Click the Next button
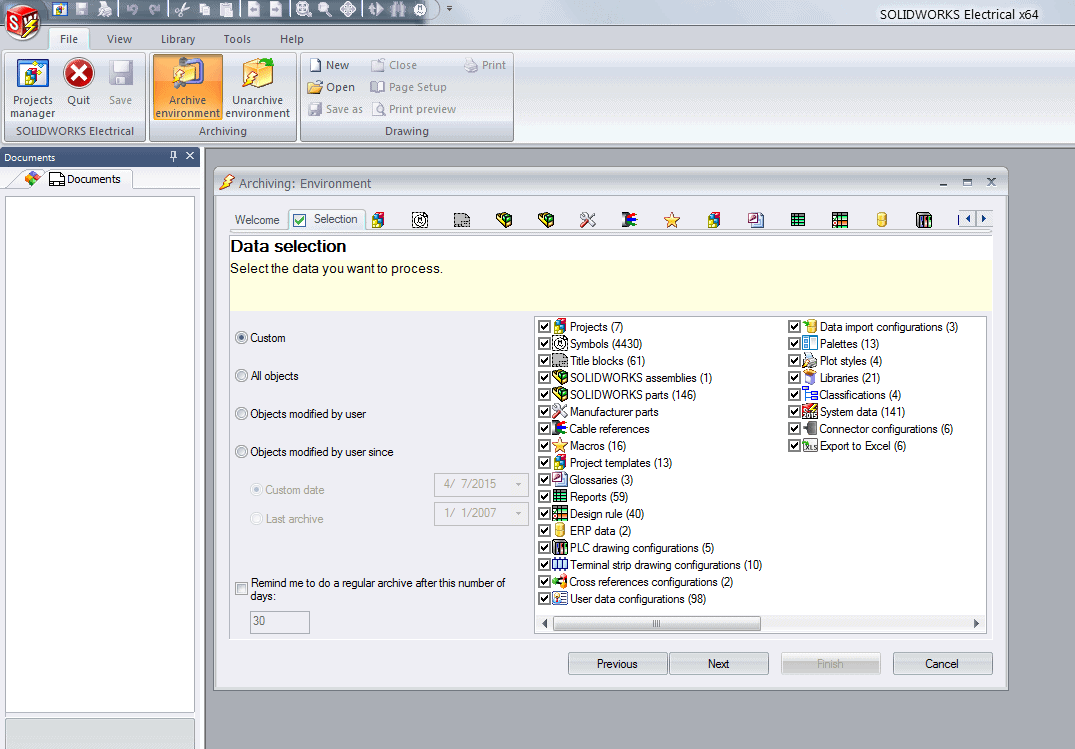Viewport: 1075px width, 749px height. (718, 664)
